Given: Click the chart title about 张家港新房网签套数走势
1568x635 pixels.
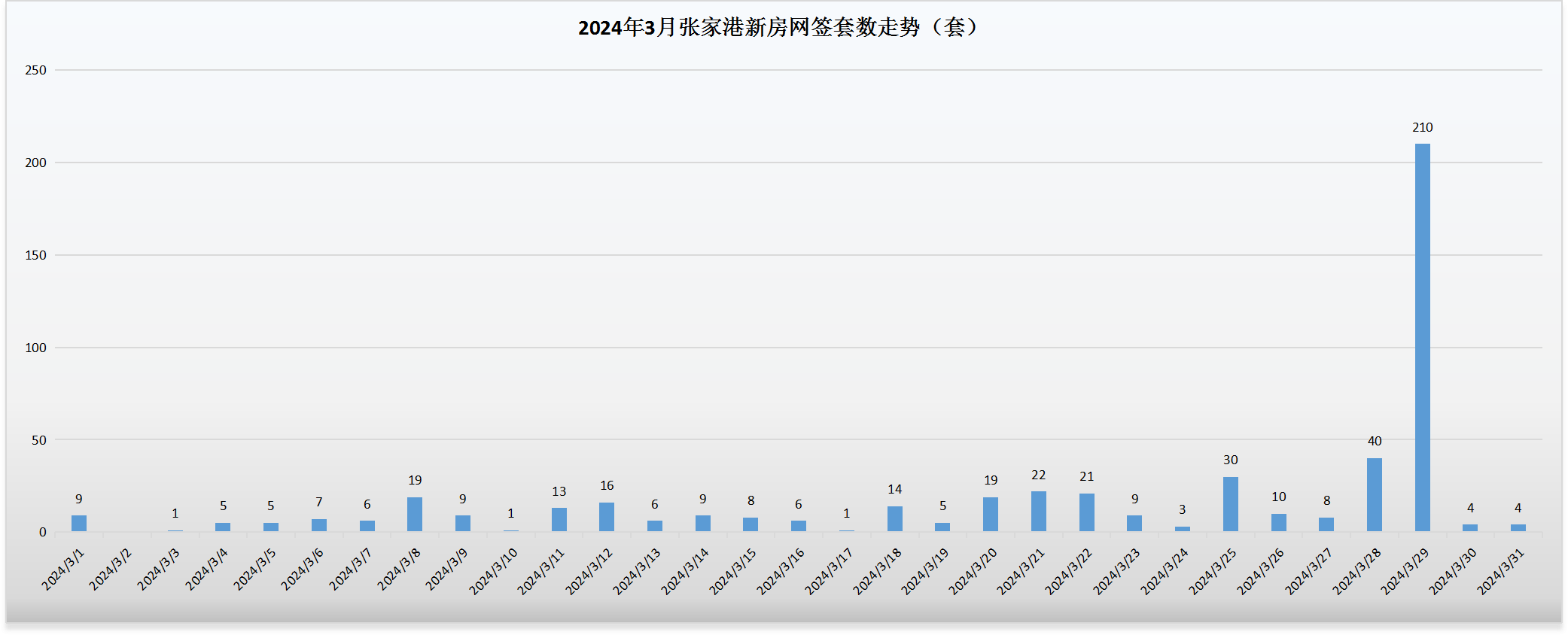Looking at the screenshot, I should 779,27.
